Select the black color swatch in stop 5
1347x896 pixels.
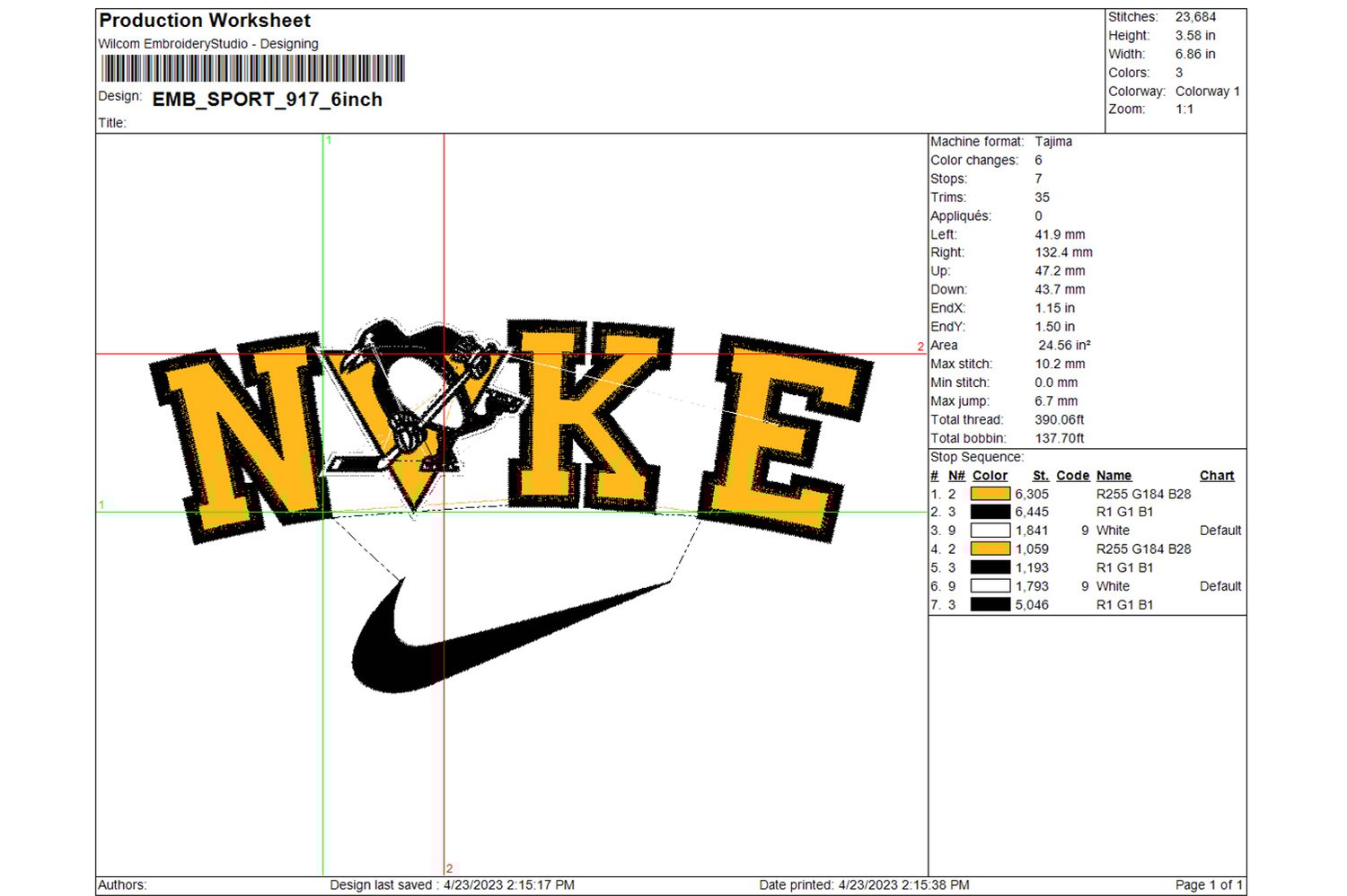990,567
